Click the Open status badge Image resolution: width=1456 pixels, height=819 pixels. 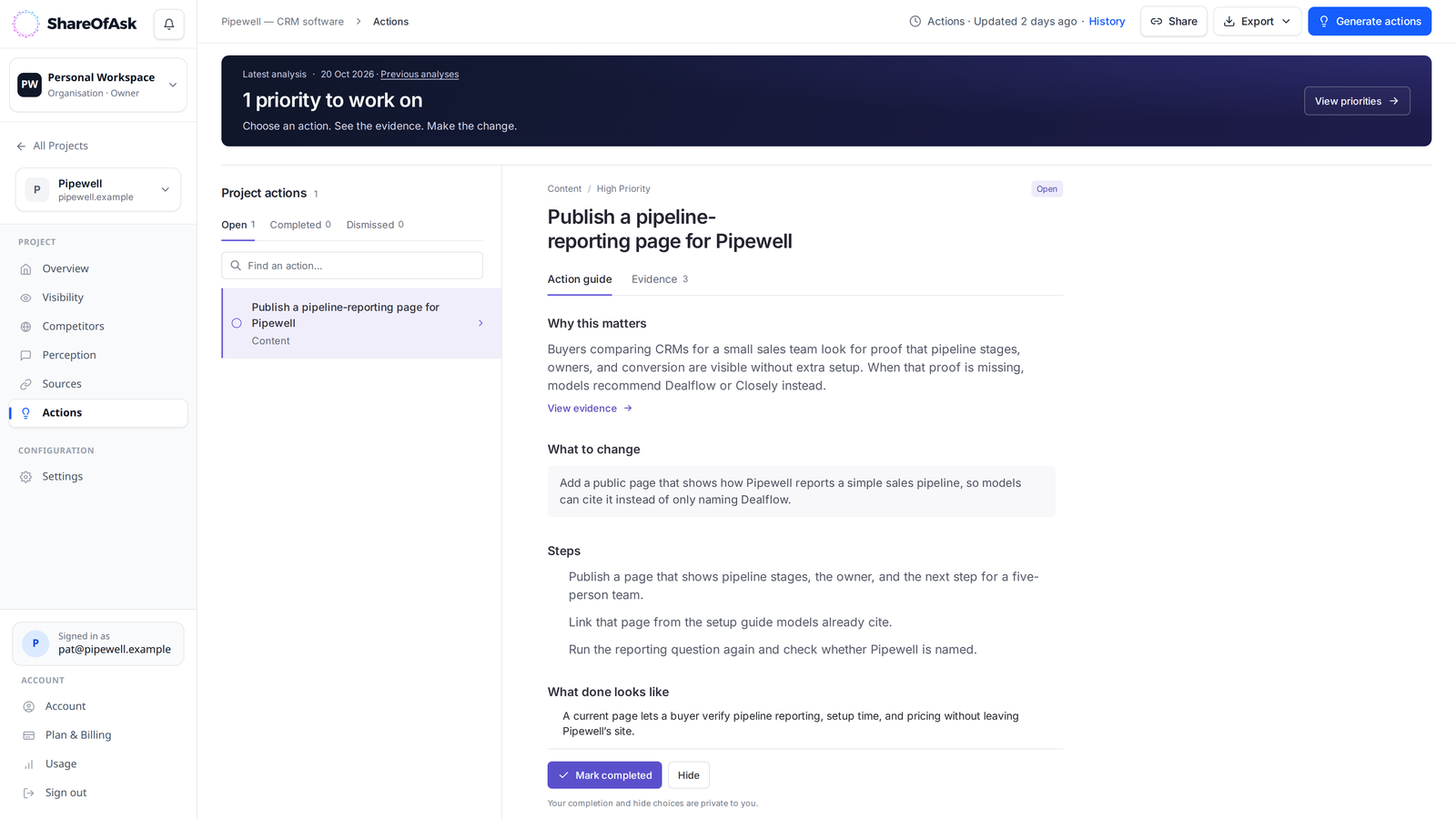coord(1046,189)
